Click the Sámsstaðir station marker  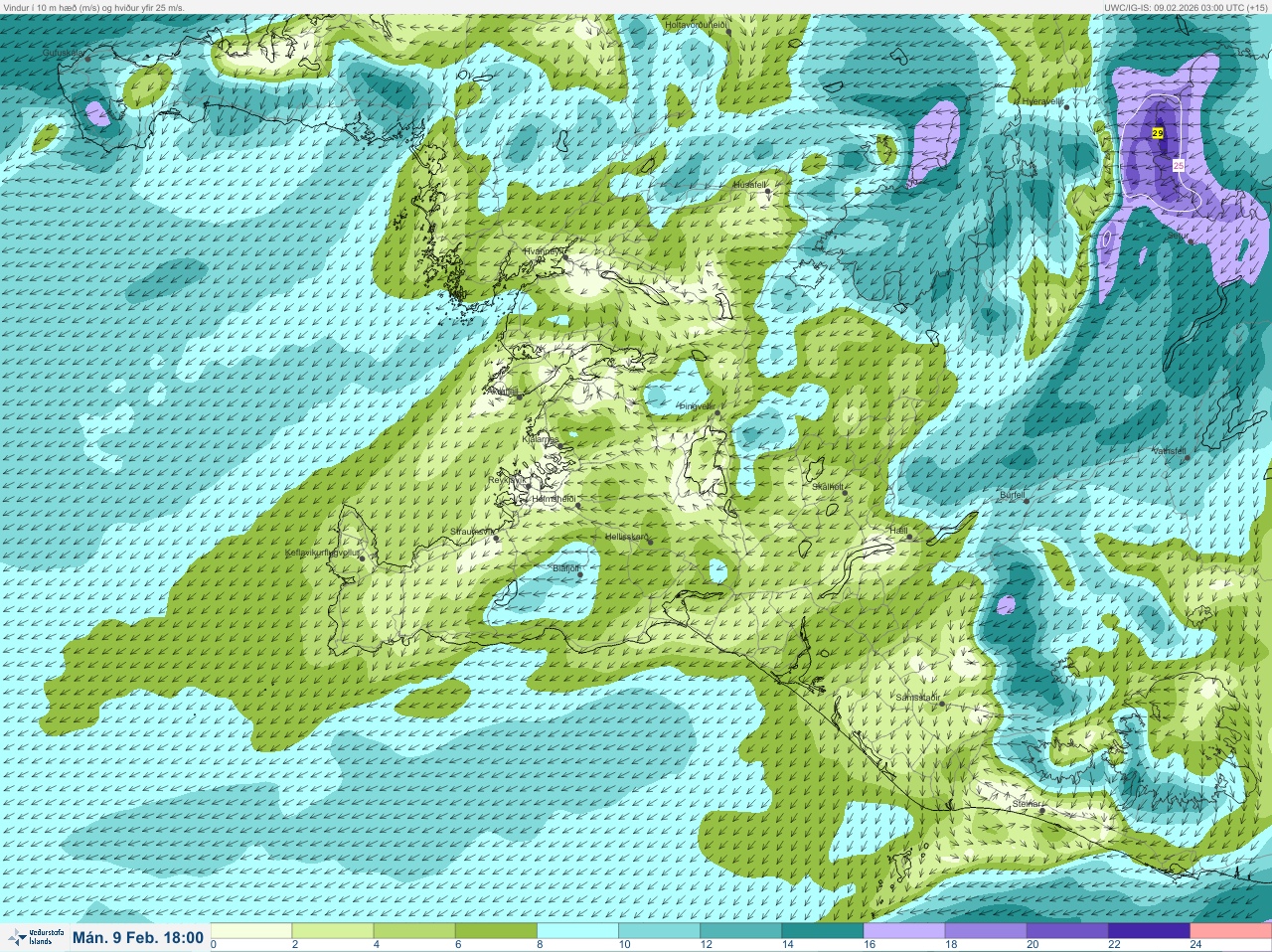pos(942,705)
